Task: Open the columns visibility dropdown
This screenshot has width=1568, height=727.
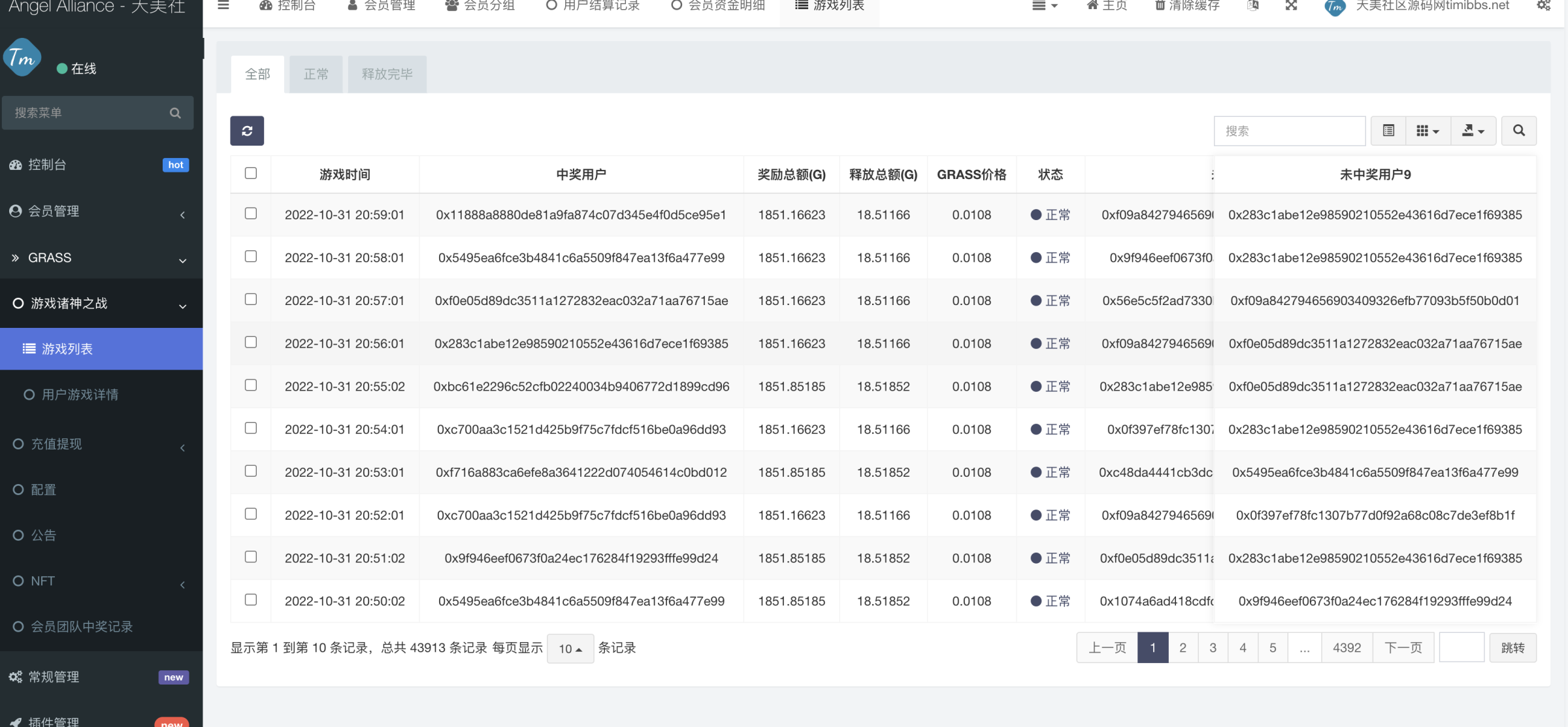Action: [x=1428, y=131]
